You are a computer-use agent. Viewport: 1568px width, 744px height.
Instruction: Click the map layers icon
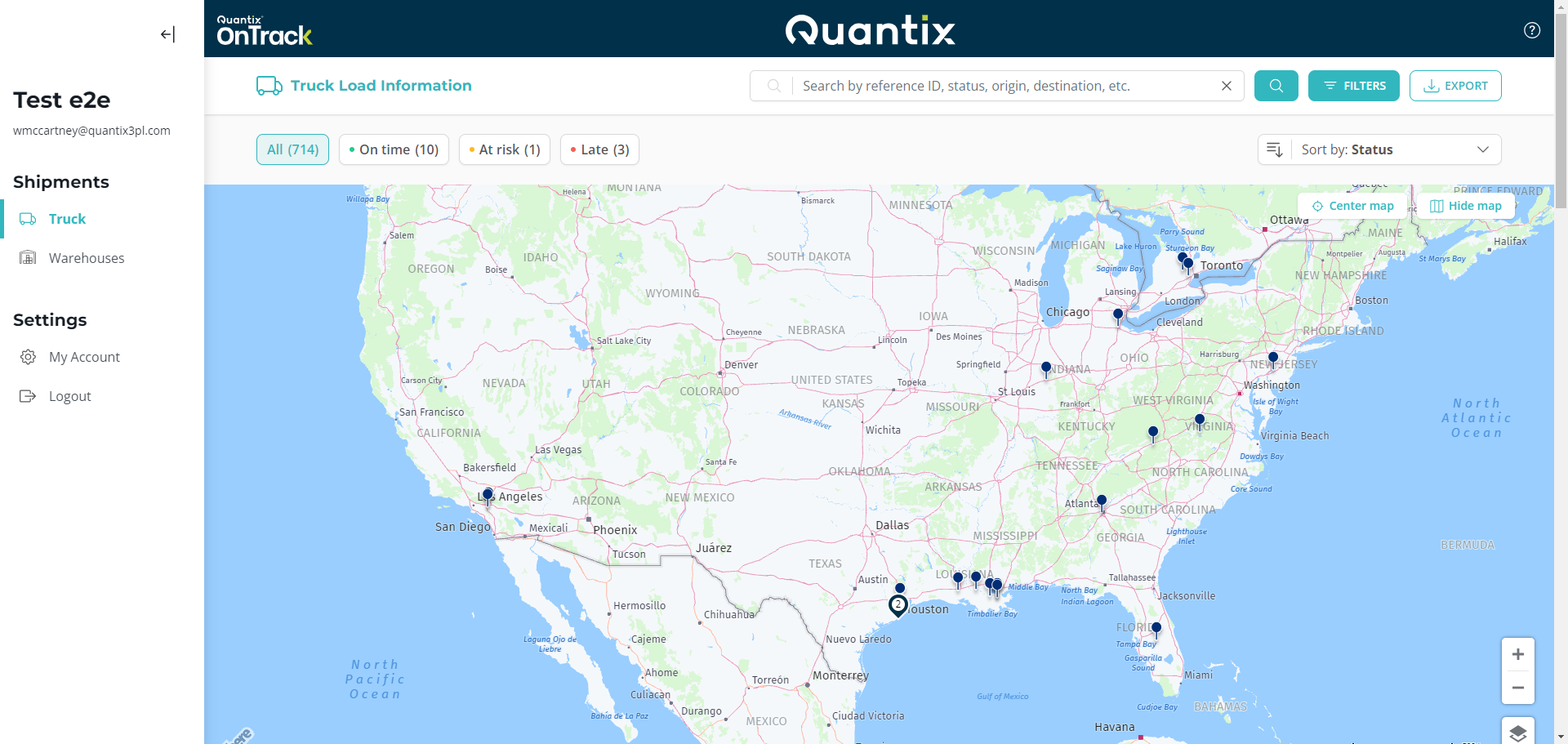pos(1518,731)
